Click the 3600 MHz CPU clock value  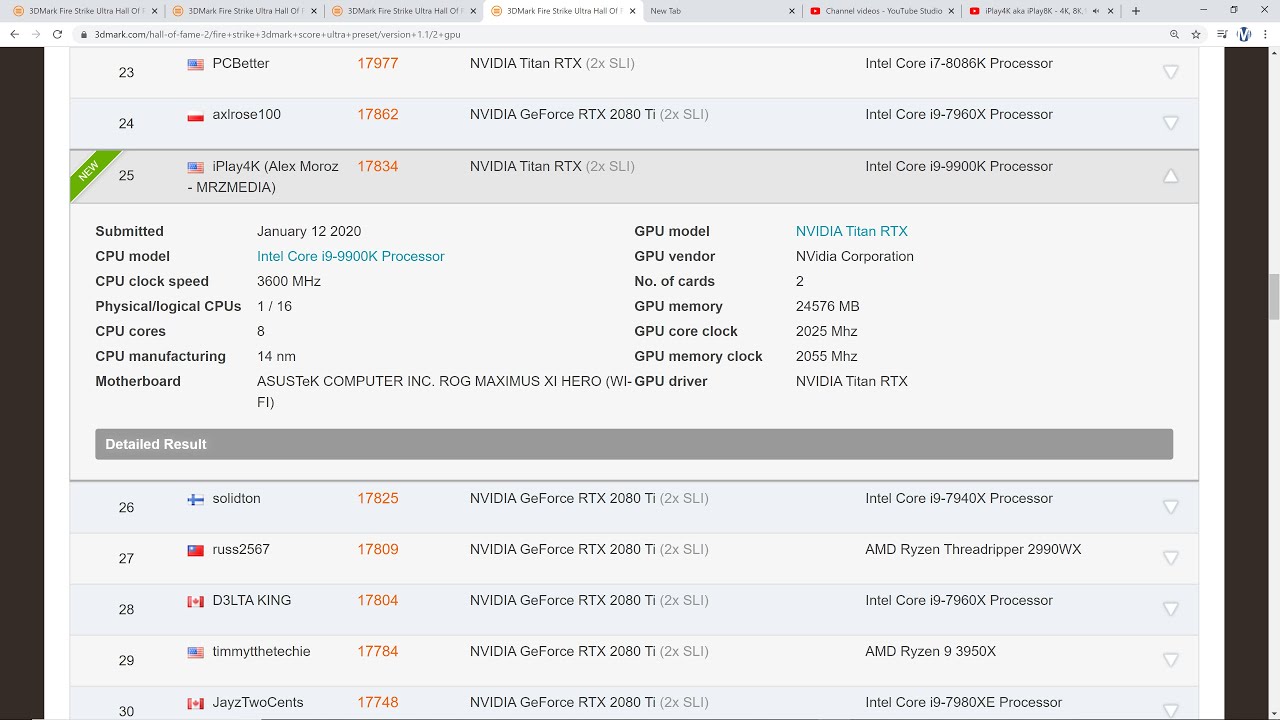289,281
